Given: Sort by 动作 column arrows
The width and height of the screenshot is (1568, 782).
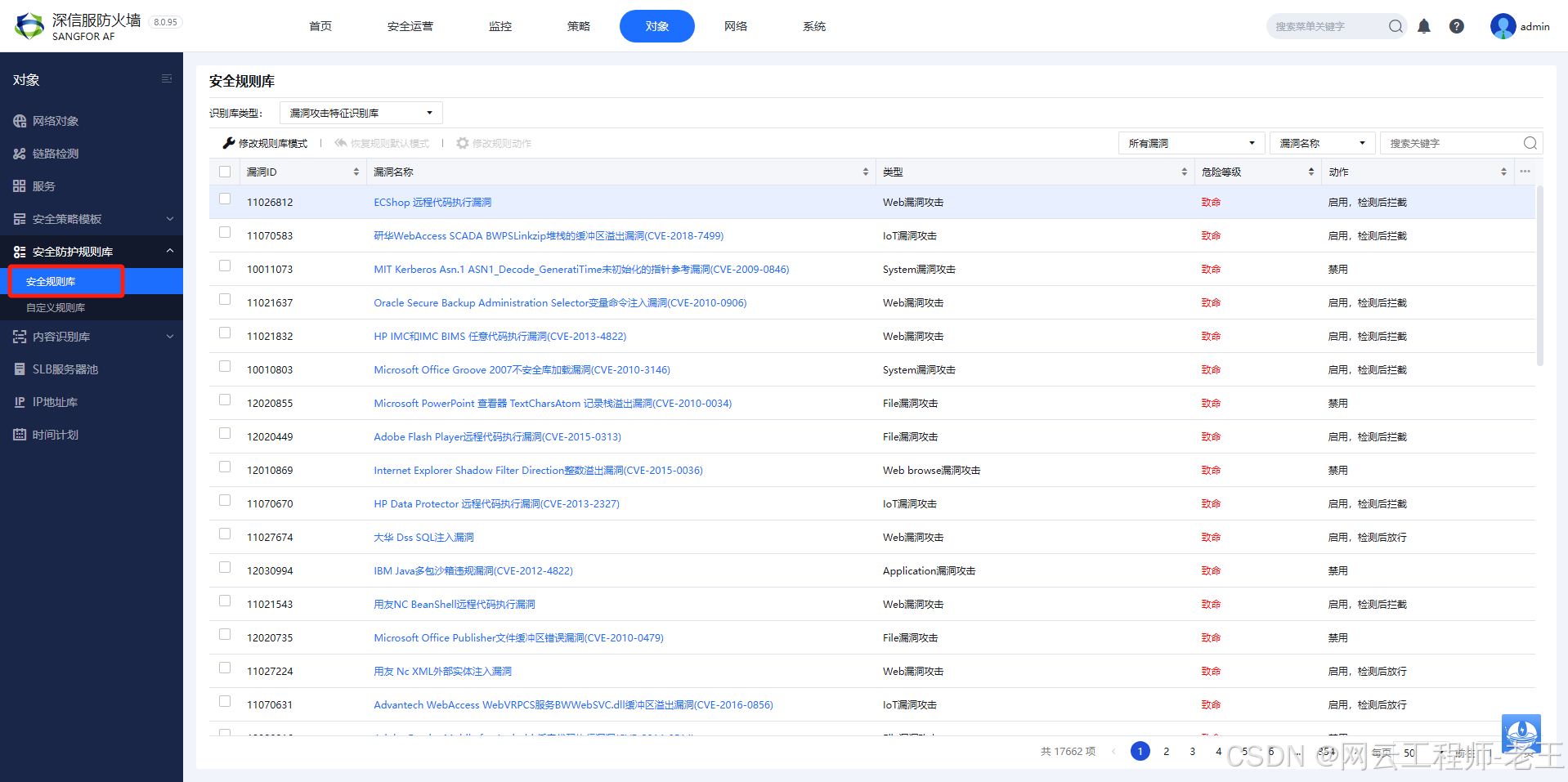Looking at the screenshot, I should (x=1503, y=172).
